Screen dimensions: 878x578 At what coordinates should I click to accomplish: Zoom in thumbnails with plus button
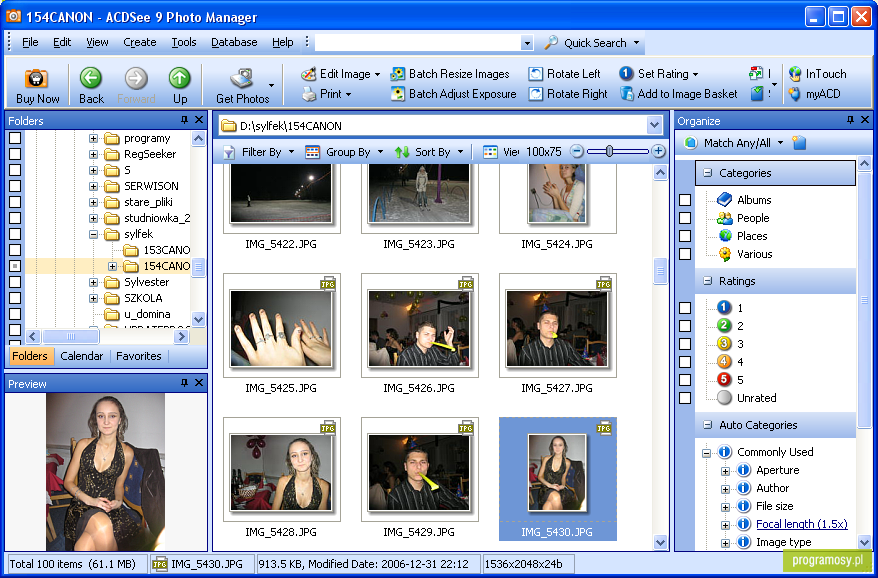pos(658,151)
